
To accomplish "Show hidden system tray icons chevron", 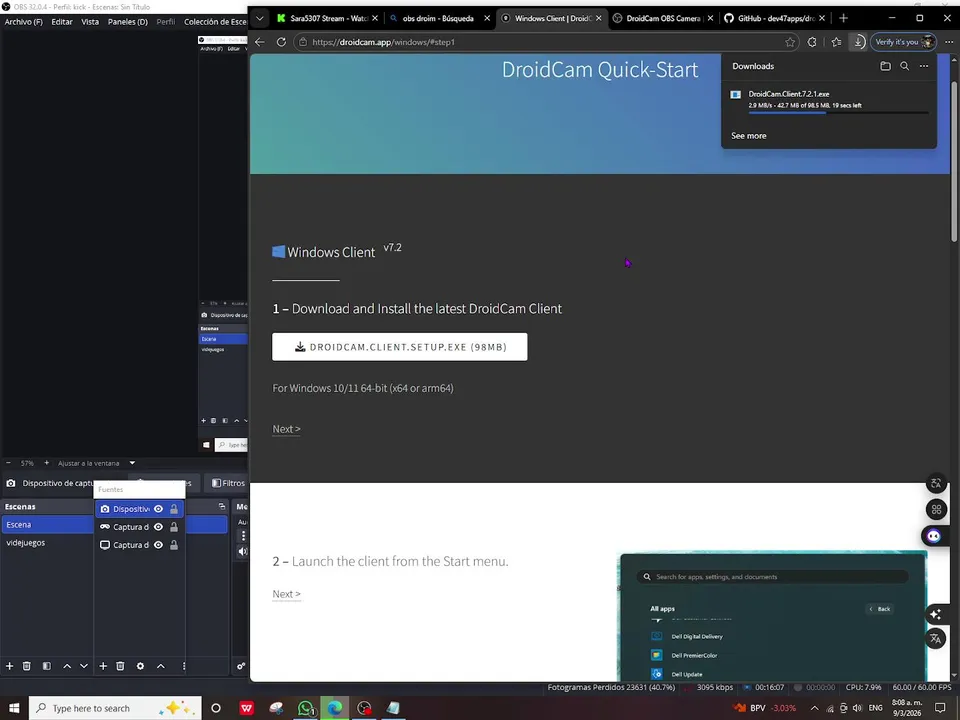I will click(x=814, y=708).
